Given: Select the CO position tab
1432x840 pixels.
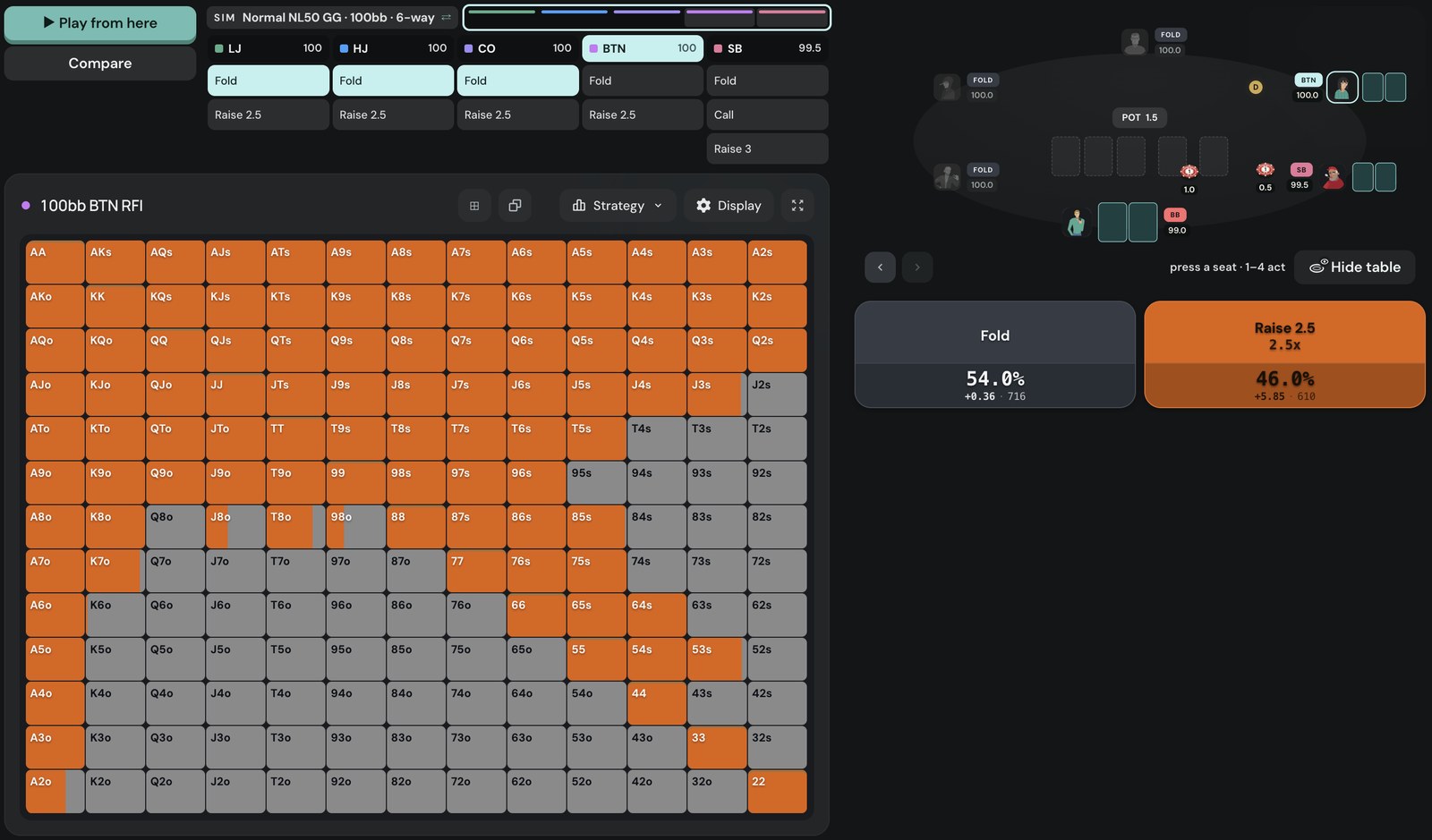Looking at the screenshot, I should tap(517, 48).
